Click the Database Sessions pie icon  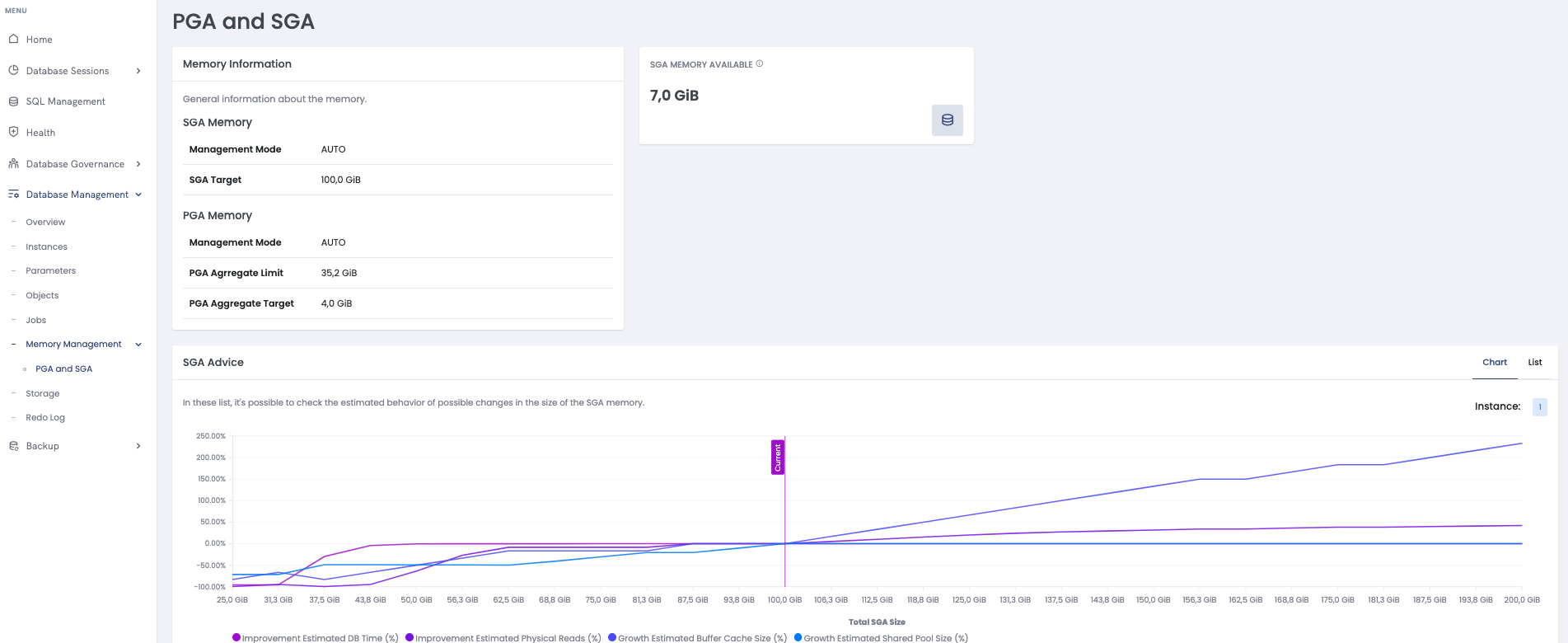coord(13,70)
